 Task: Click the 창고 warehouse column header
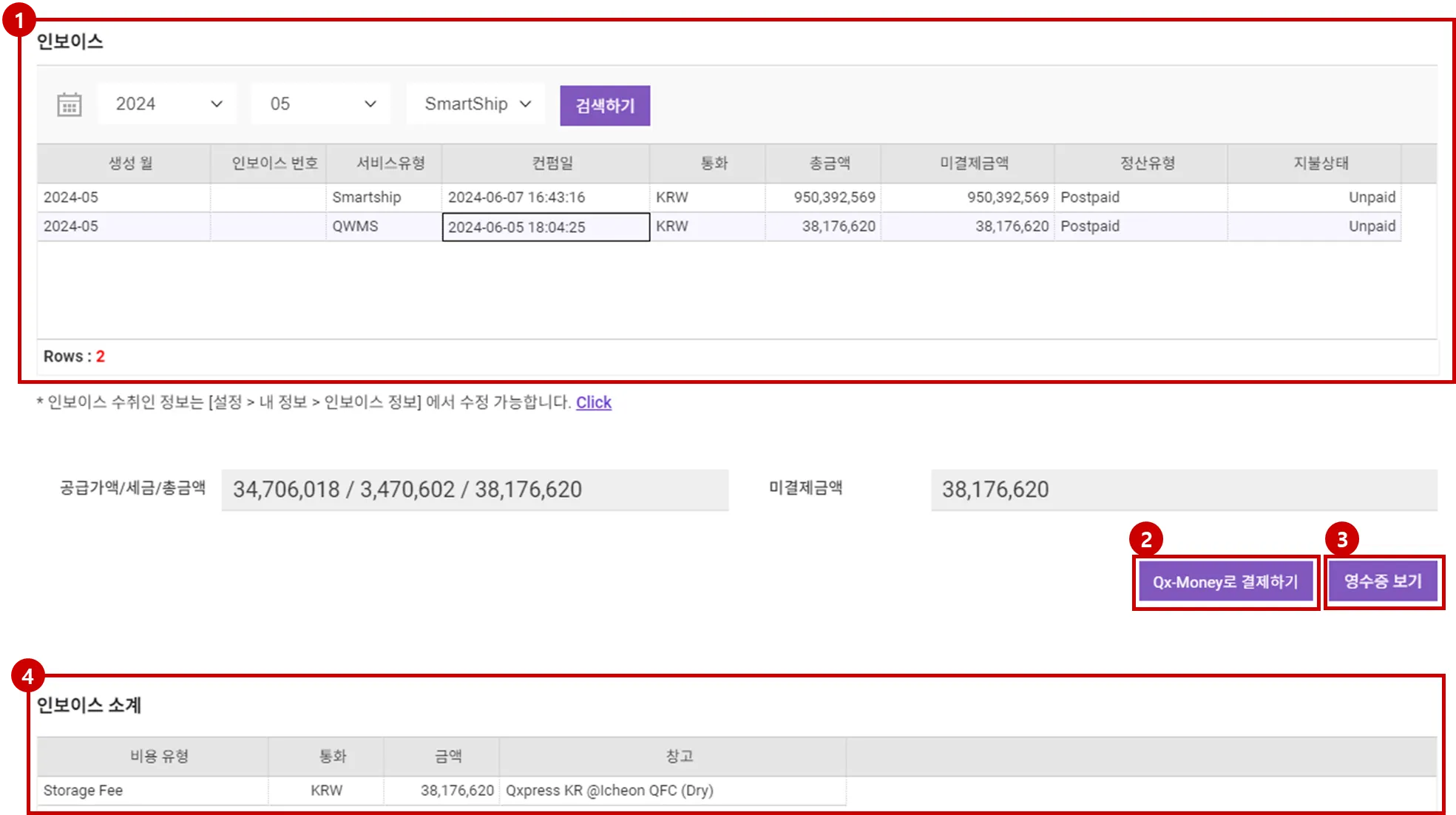click(679, 757)
